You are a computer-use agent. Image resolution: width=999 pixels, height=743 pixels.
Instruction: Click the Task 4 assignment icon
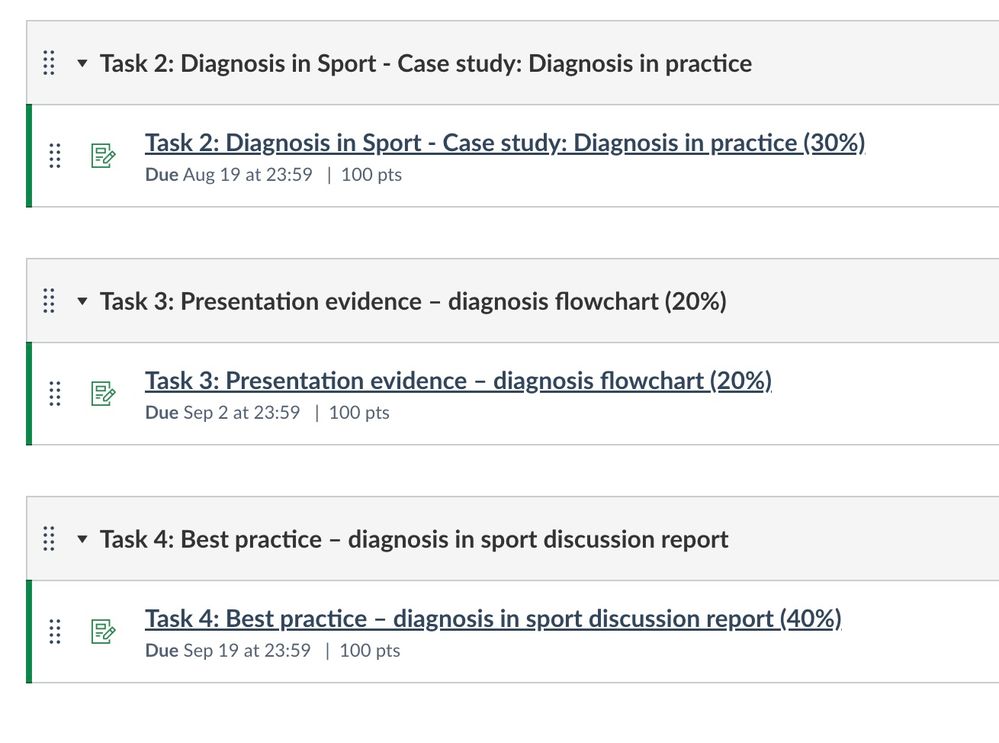103,631
